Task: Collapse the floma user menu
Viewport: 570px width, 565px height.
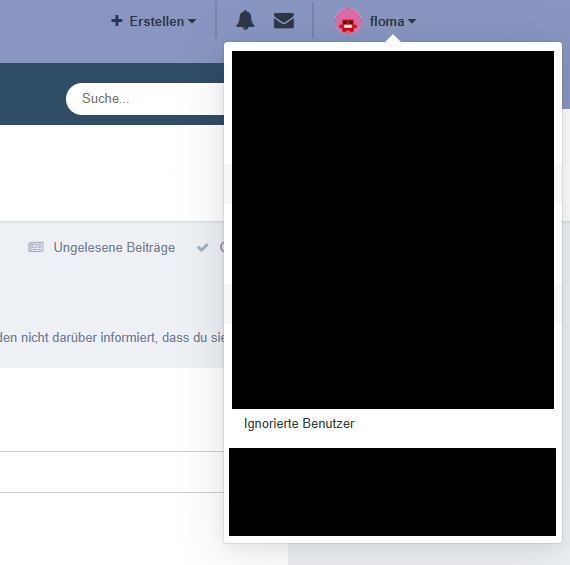Action: click(393, 21)
